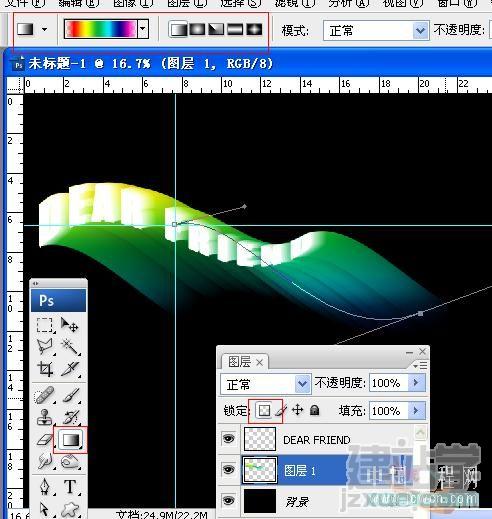Viewport: 492px width, 519px height.
Task: Click the rainbow gradient preview swatch
Action: click(x=101, y=29)
